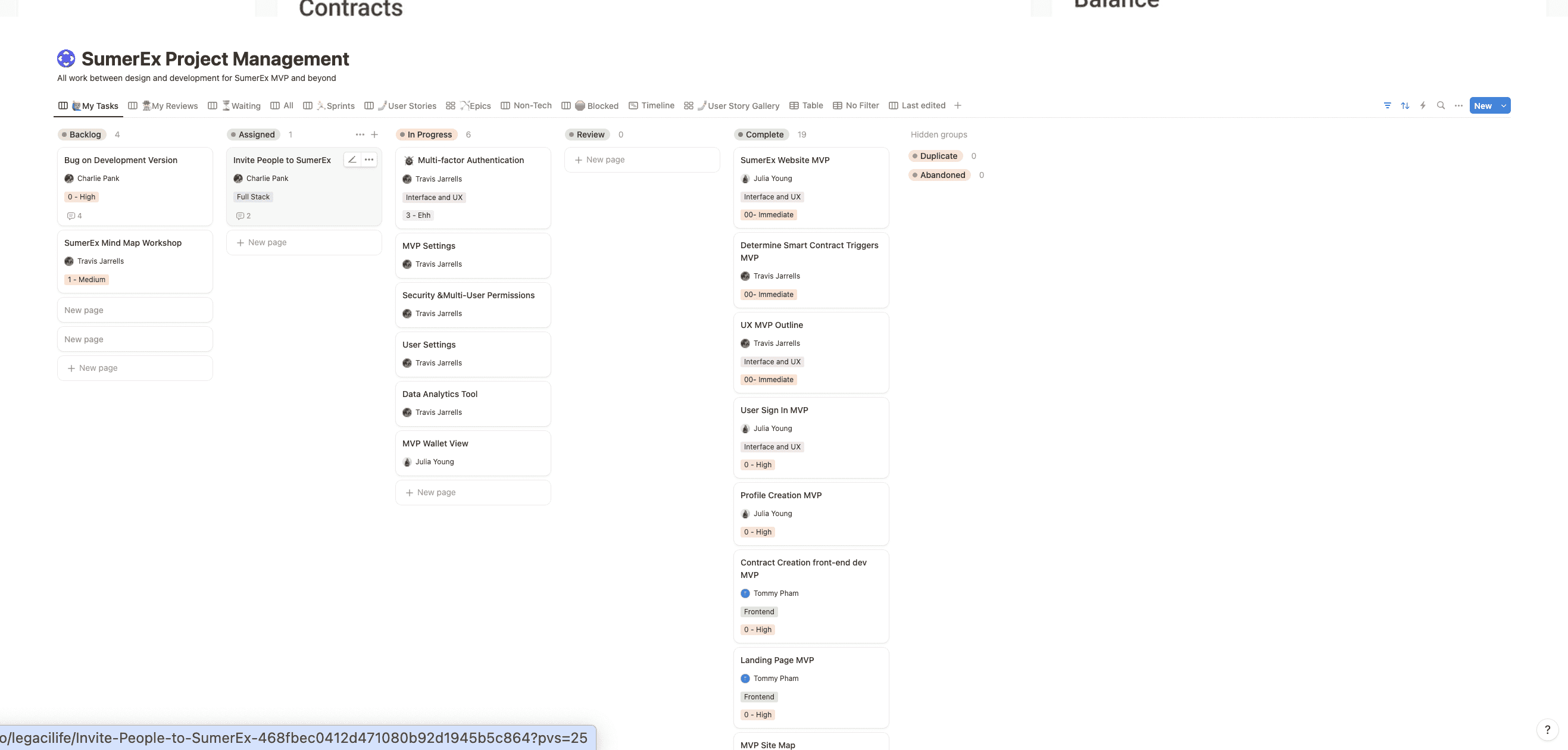This screenshot has height=750, width=1568.
Task: Click the In Progress status label
Action: 429,135
